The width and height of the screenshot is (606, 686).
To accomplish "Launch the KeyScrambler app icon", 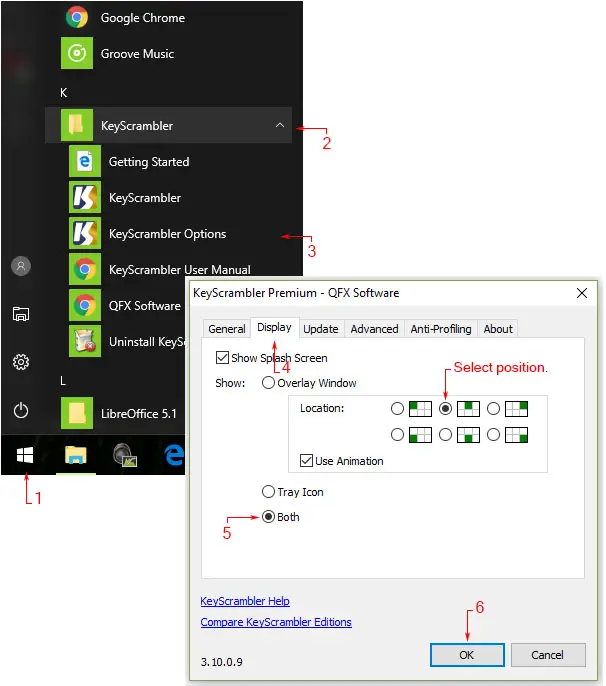I will click(85, 197).
